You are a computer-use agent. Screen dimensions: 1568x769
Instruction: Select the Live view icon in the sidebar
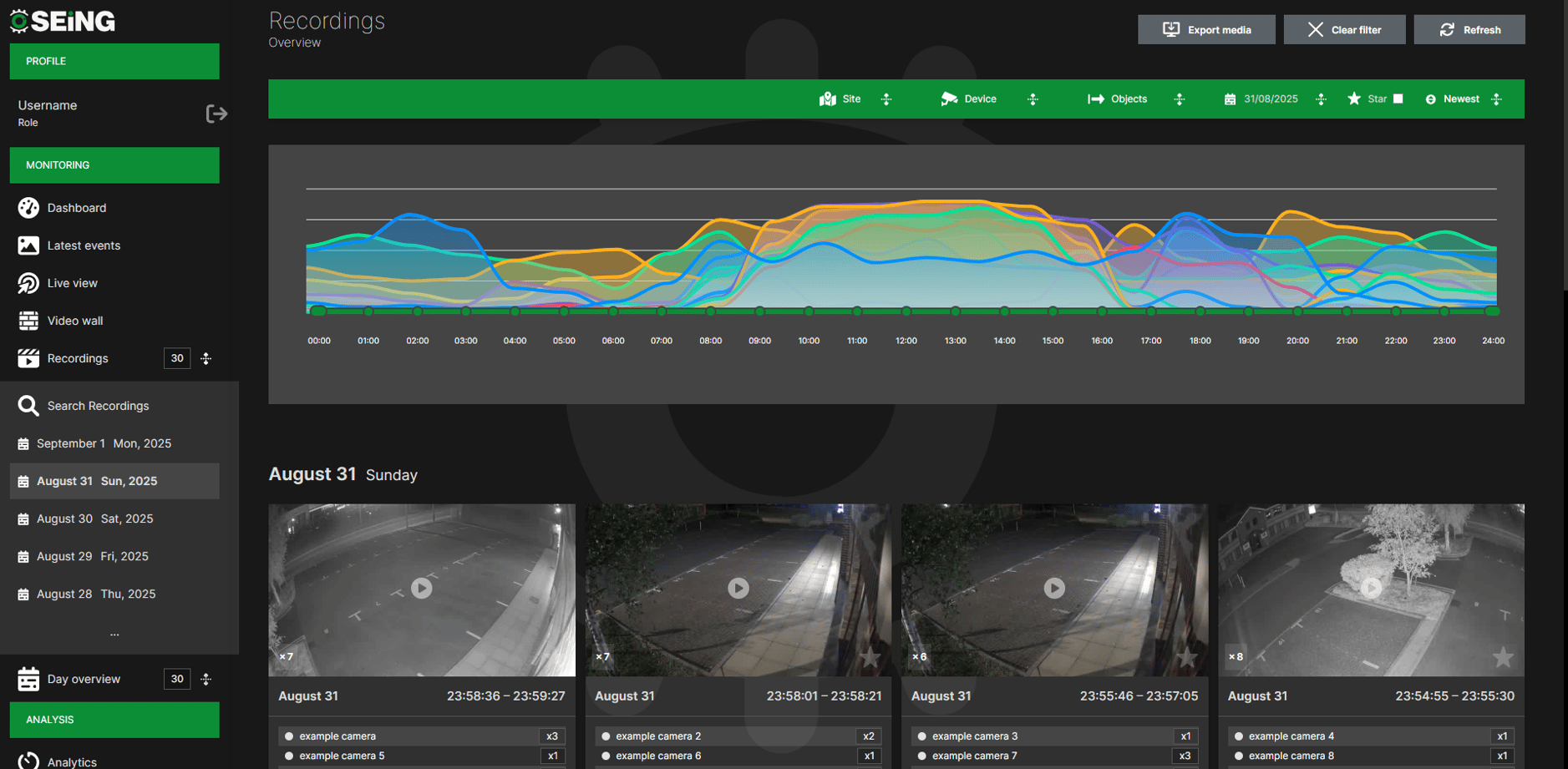pyautogui.click(x=28, y=283)
